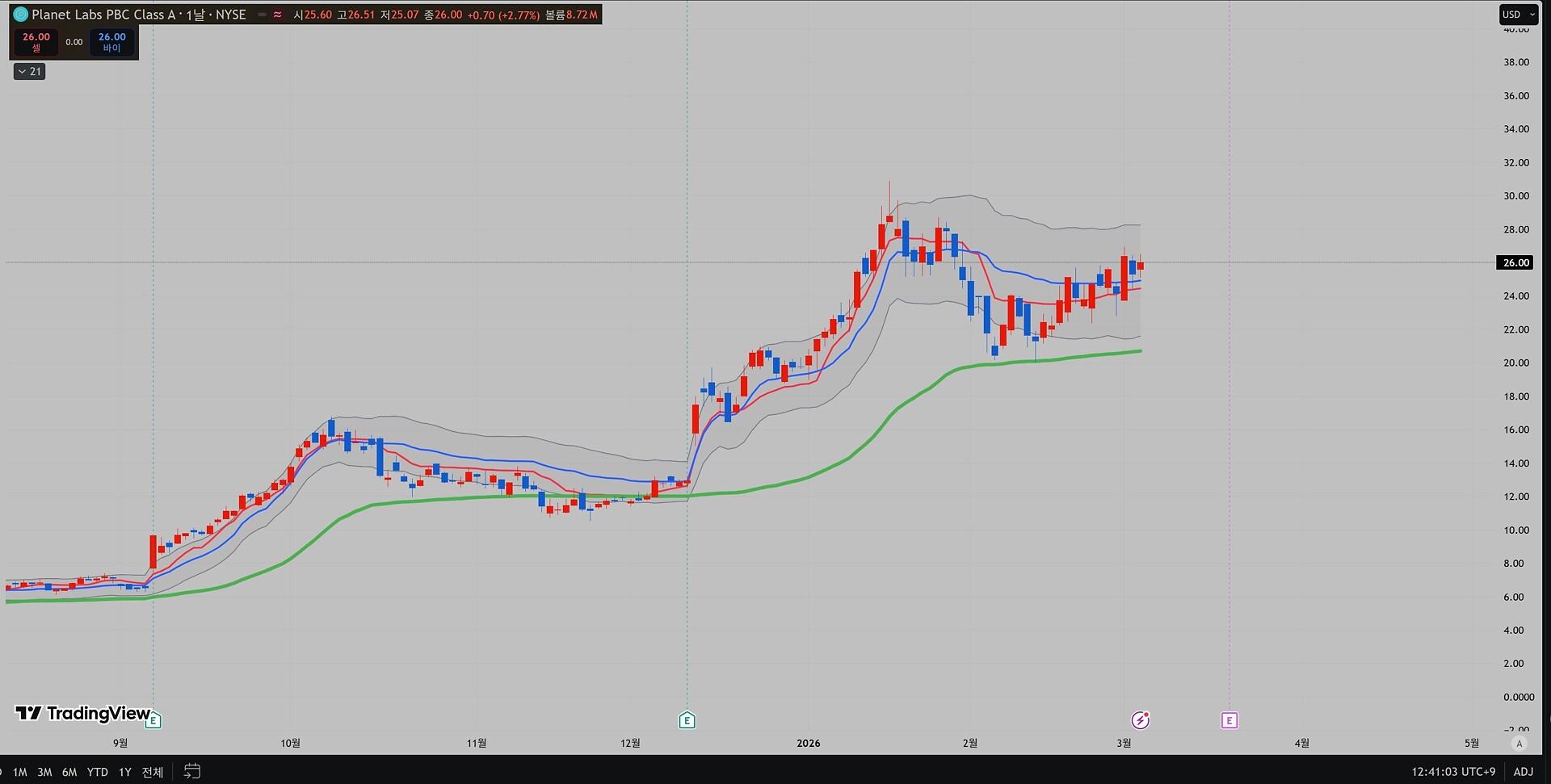Image resolution: width=1551 pixels, height=784 pixels.
Task: Select the YTD date range
Action: [x=98, y=772]
